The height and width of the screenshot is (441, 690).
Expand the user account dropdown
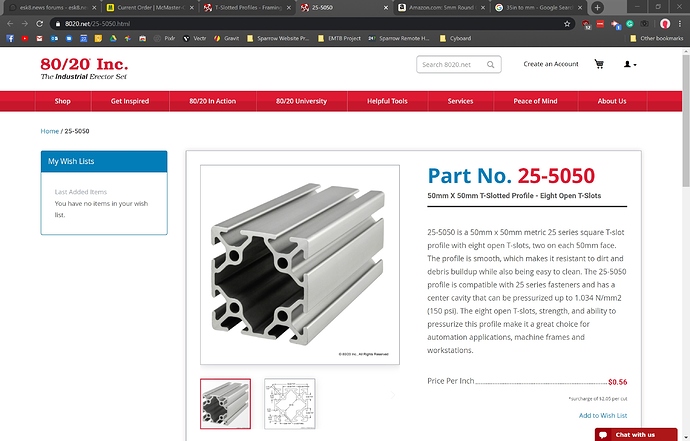(631, 64)
